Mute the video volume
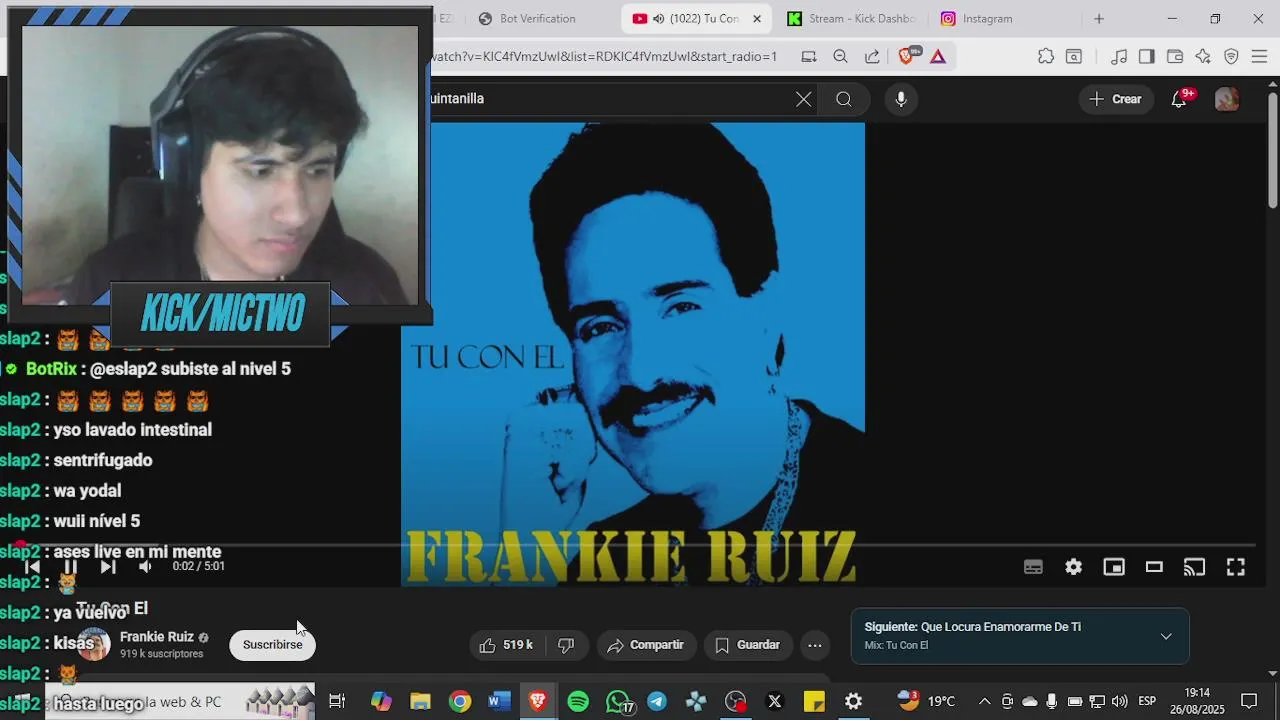The image size is (1280, 720). (145, 567)
